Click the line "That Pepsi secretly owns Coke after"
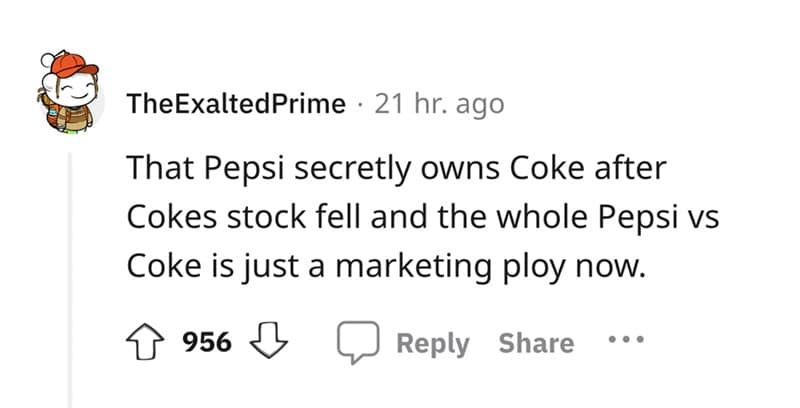800x408 pixels. click(396, 169)
